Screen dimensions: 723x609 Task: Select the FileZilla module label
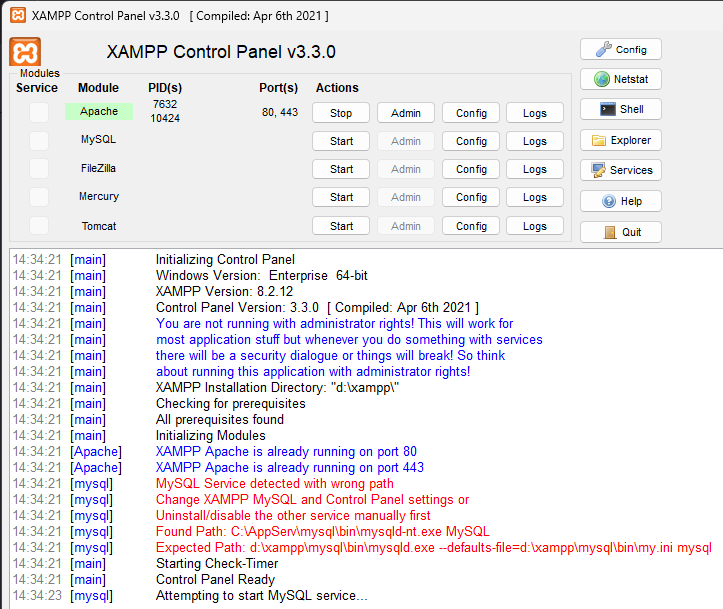tap(99, 168)
